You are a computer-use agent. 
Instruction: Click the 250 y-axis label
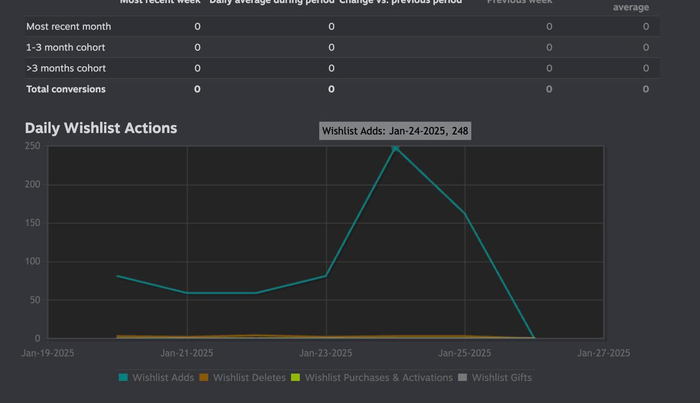point(32,146)
